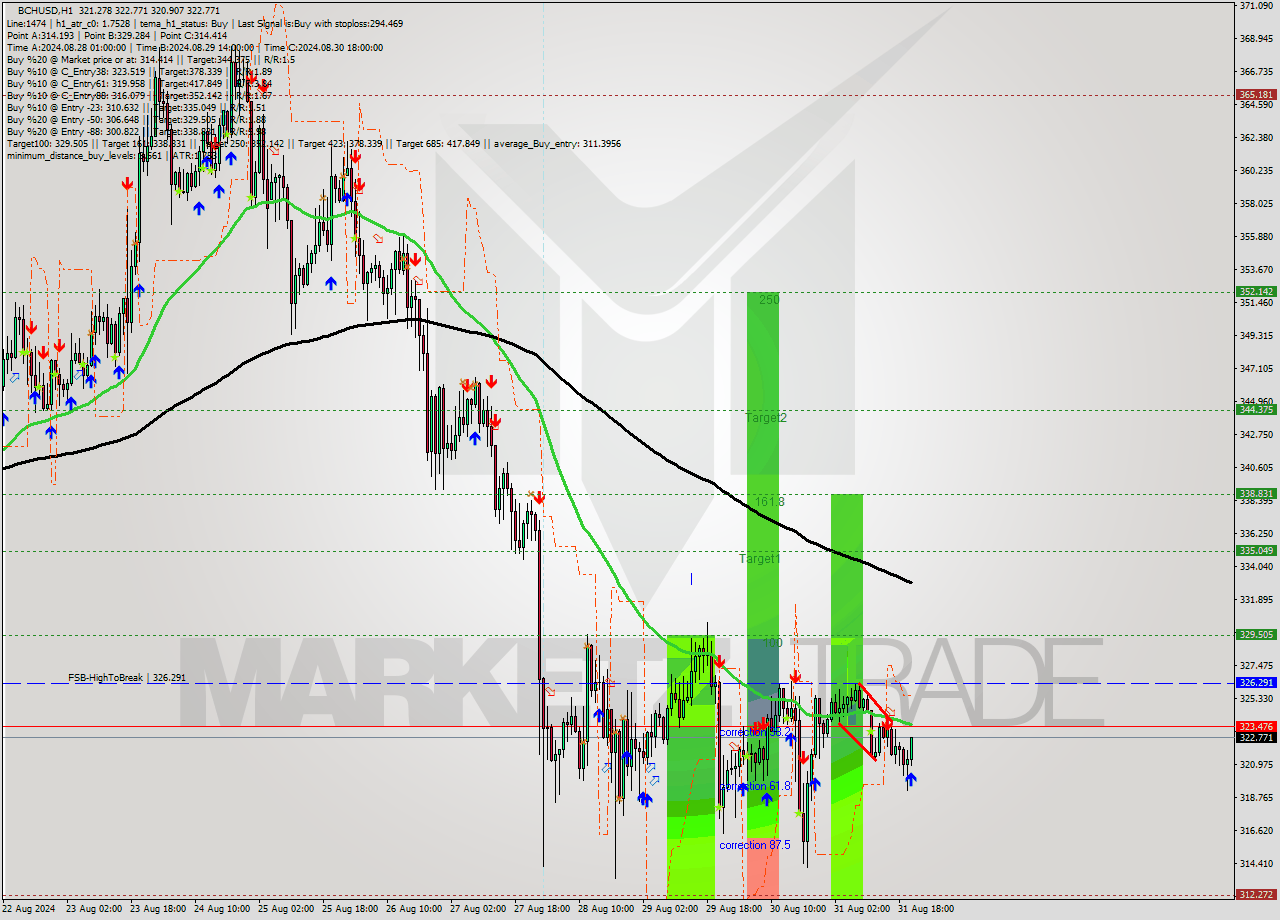
Task: Click the 312.272 red price label
Action: (x=1255, y=894)
